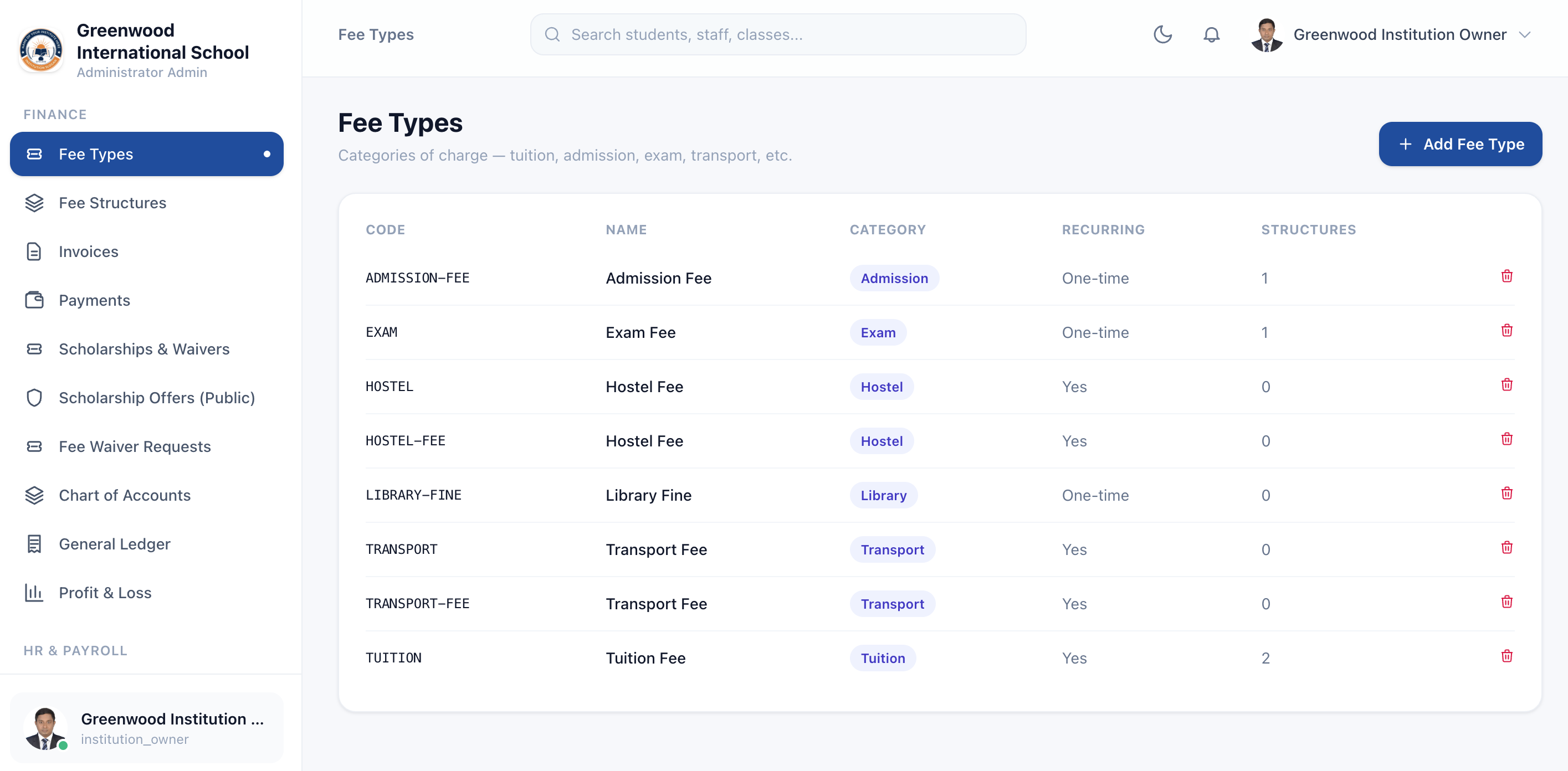Image resolution: width=1568 pixels, height=771 pixels.
Task: Open Fee Structures in sidebar
Action: 147,203
